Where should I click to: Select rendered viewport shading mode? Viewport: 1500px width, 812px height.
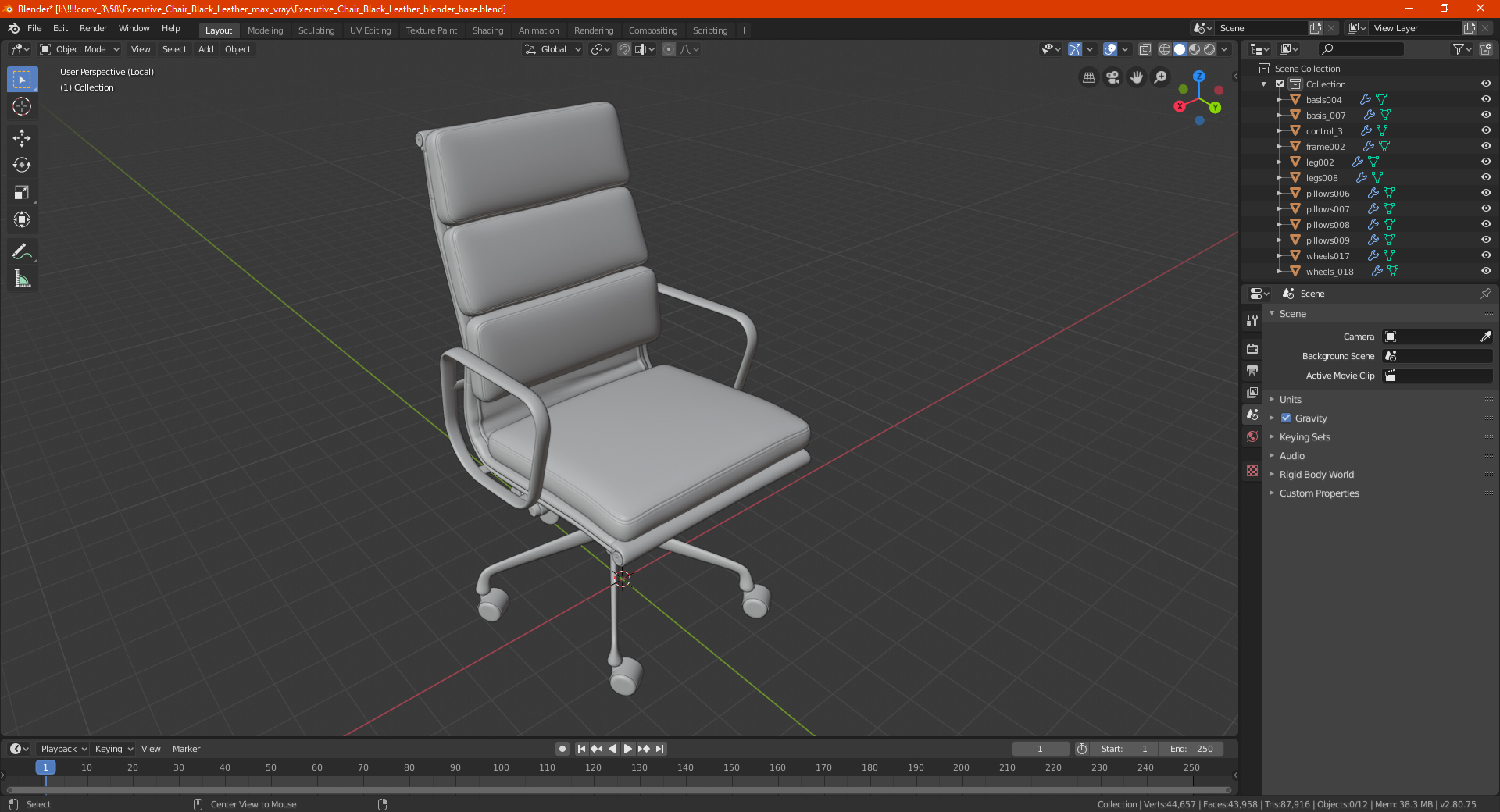point(1209,49)
